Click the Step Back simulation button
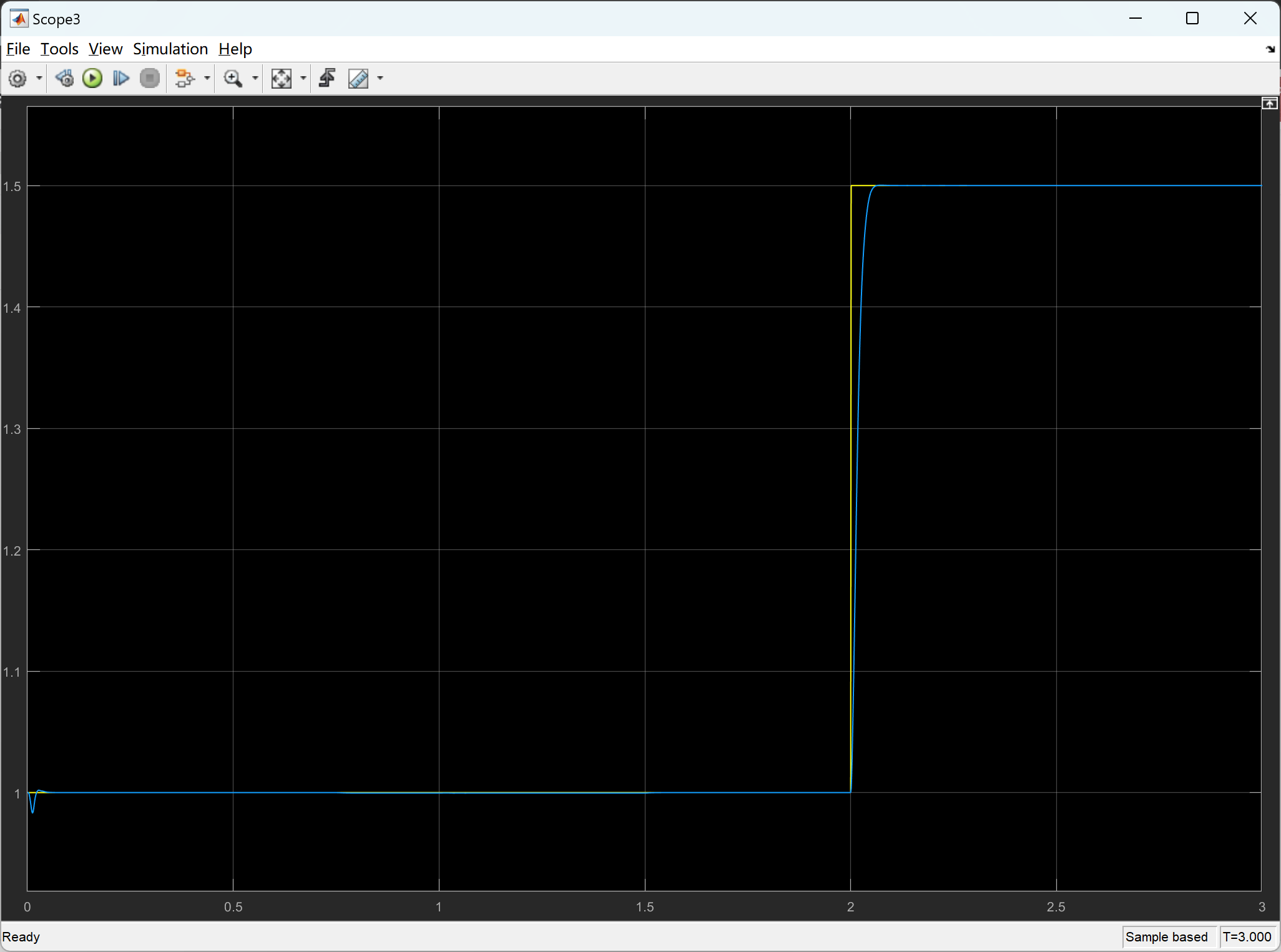The image size is (1281, 952). tap(64, 79)
